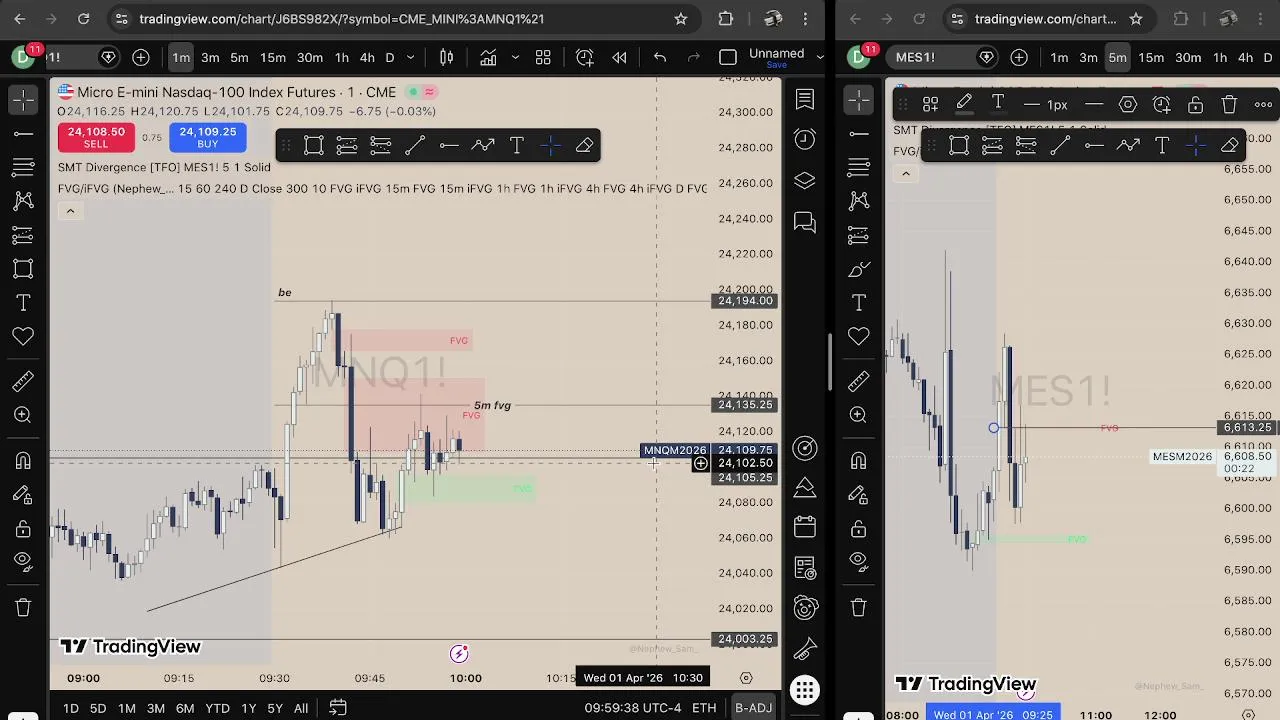
Task: Set date range to YTD in left chart
Action: click(217, 708)
